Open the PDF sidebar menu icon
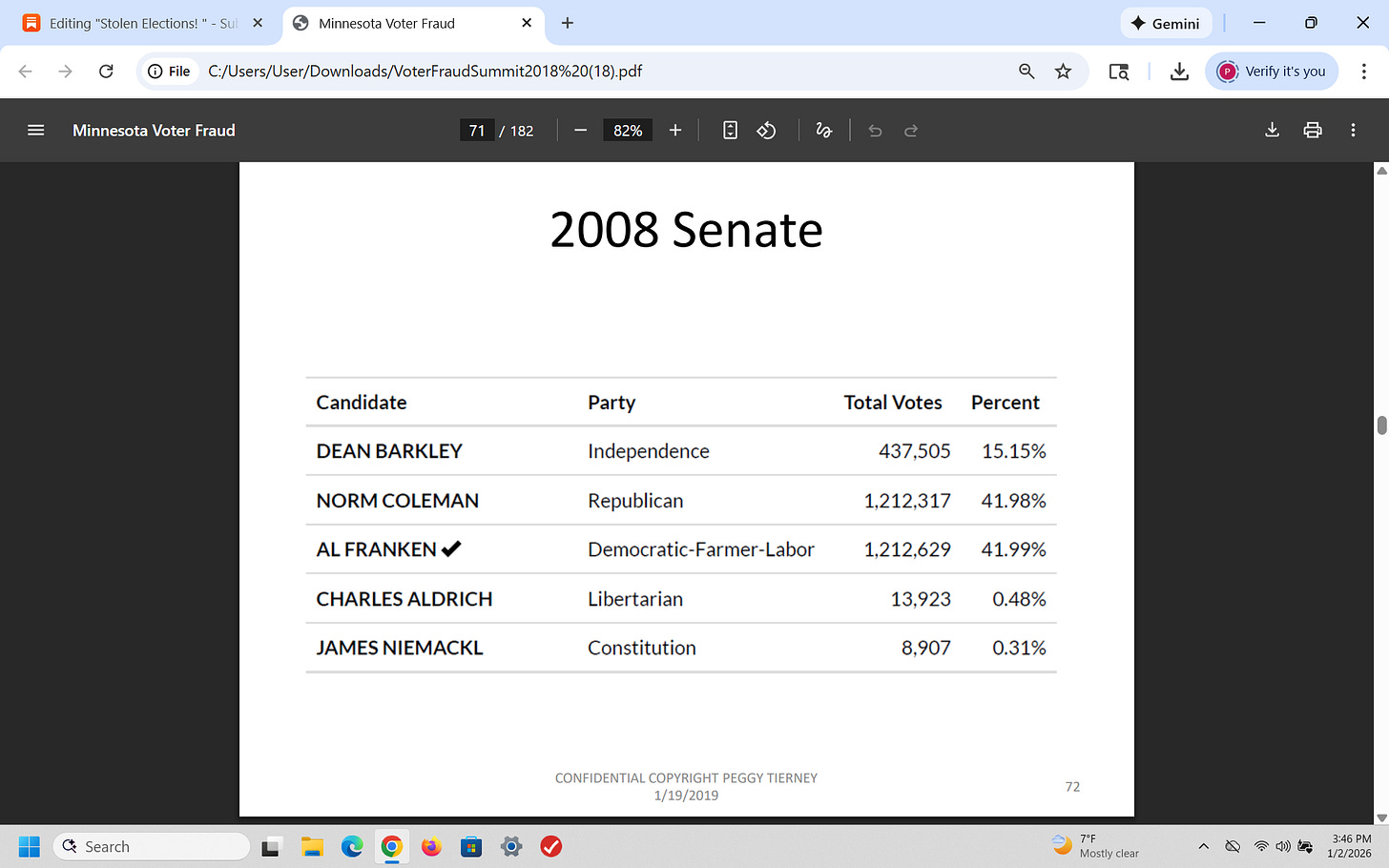 (x=36, y=131)
